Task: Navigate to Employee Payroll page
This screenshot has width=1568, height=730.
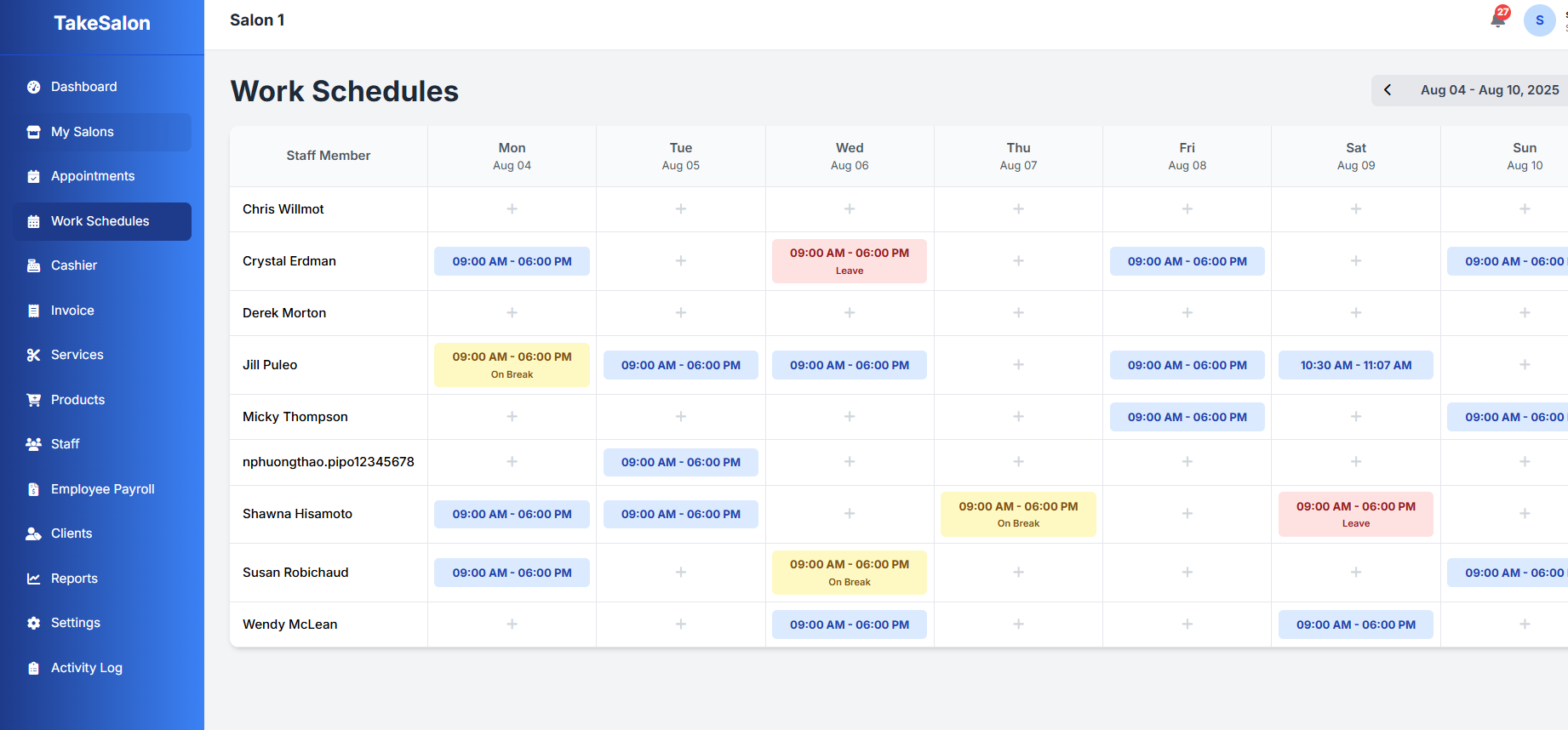Action: coord(102,489)
